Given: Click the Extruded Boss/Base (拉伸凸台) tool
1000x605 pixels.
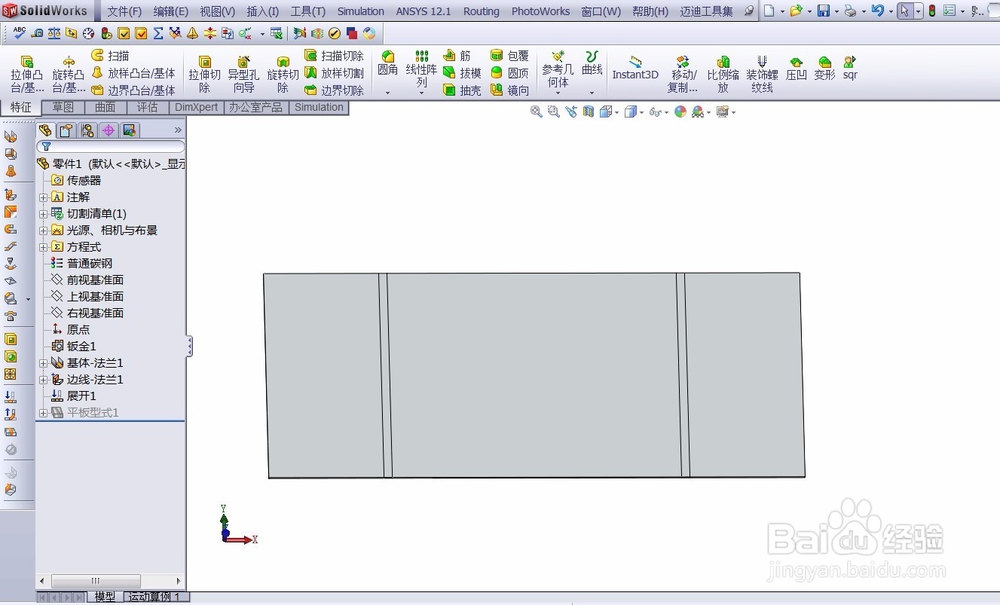Looking at the screenshot, I should 26,74.
